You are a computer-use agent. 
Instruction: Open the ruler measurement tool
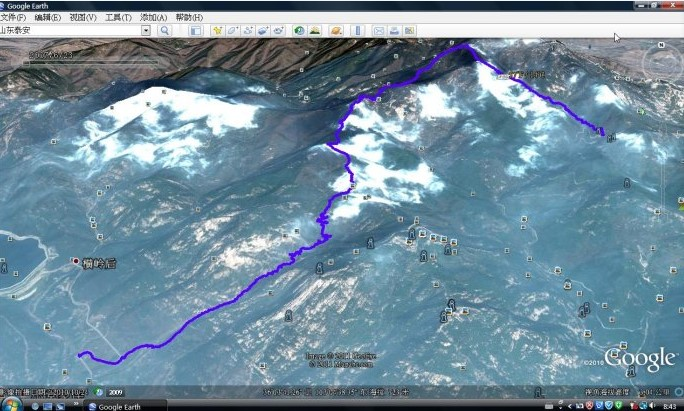click(x=357, y=31)
